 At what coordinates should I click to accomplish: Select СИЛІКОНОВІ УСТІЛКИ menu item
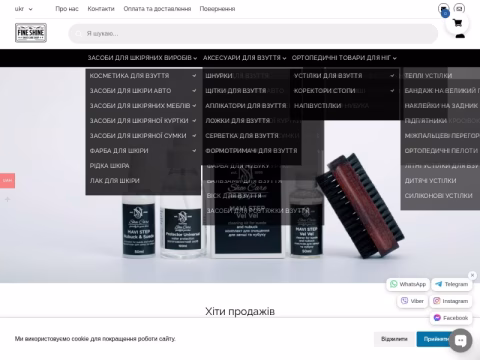[x=438, y=196]
